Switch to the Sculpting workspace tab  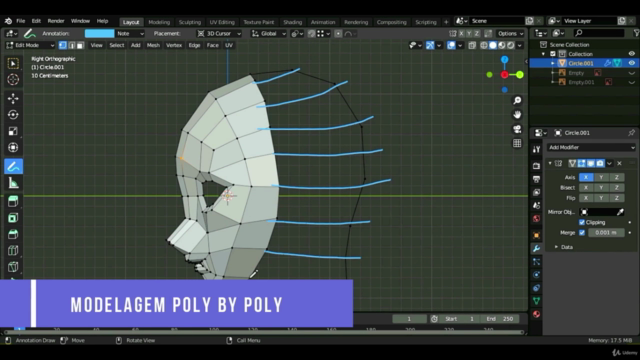tap(190, 22)
